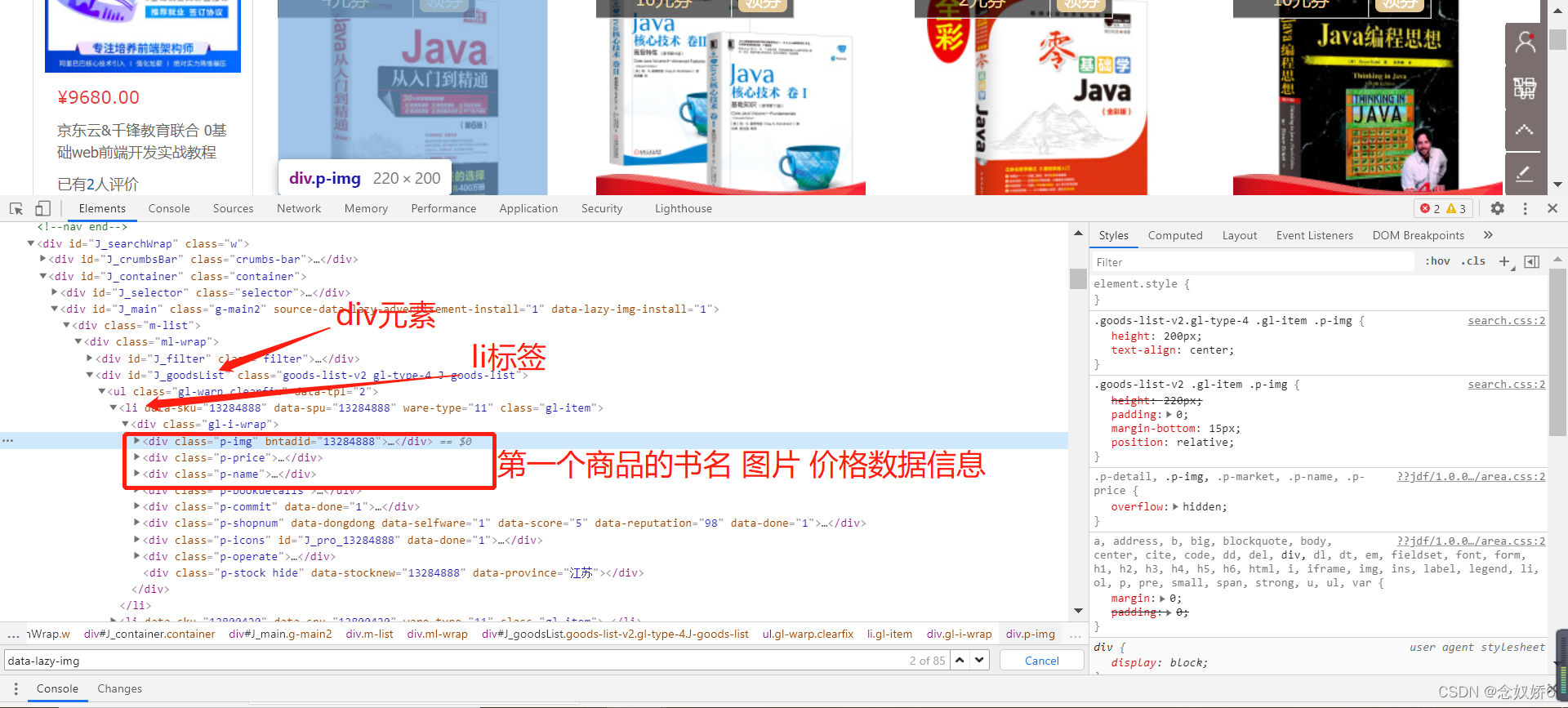Click the ¥9680.00 price text
Image resolution: width=1568 pixels, height=708 pixels.
(x=98, y=97)
